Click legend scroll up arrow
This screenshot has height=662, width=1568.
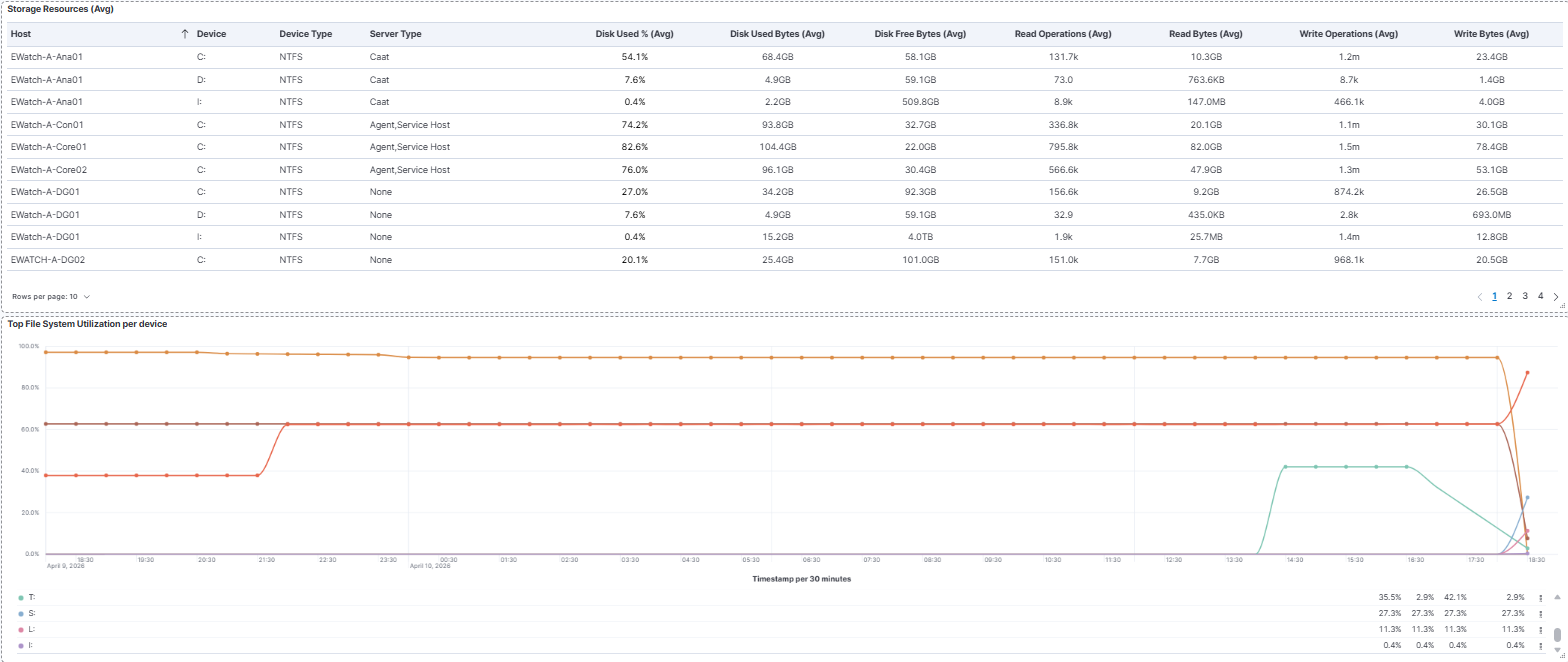pyautogui.click(x=1557, y=596)
